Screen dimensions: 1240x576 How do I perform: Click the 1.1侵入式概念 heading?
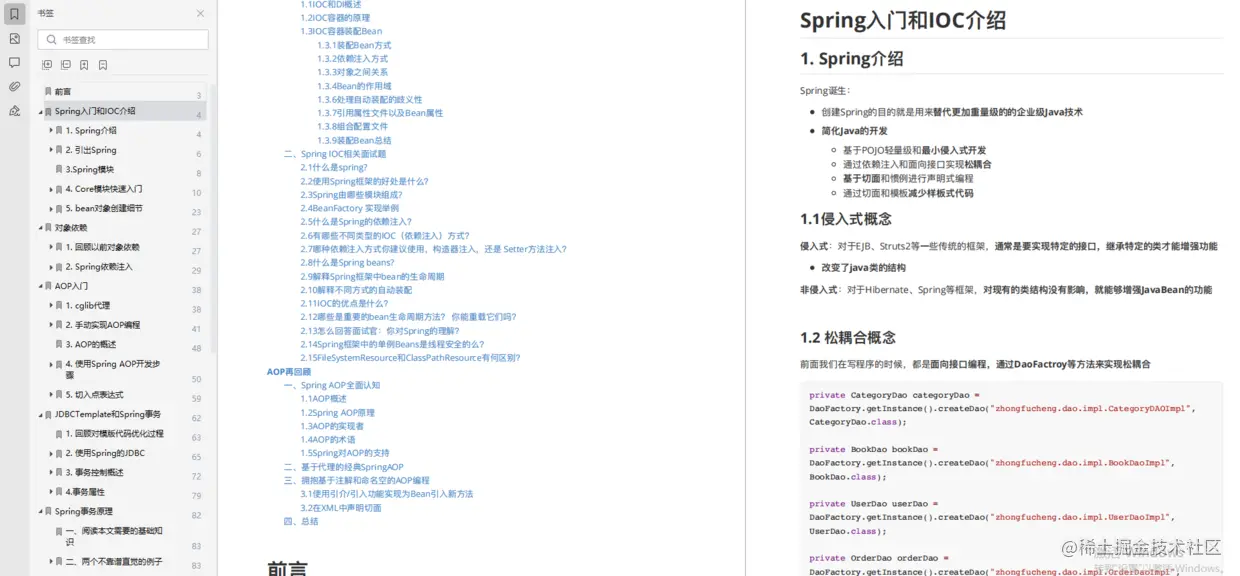pyautogui.click(x=846, y=219)
